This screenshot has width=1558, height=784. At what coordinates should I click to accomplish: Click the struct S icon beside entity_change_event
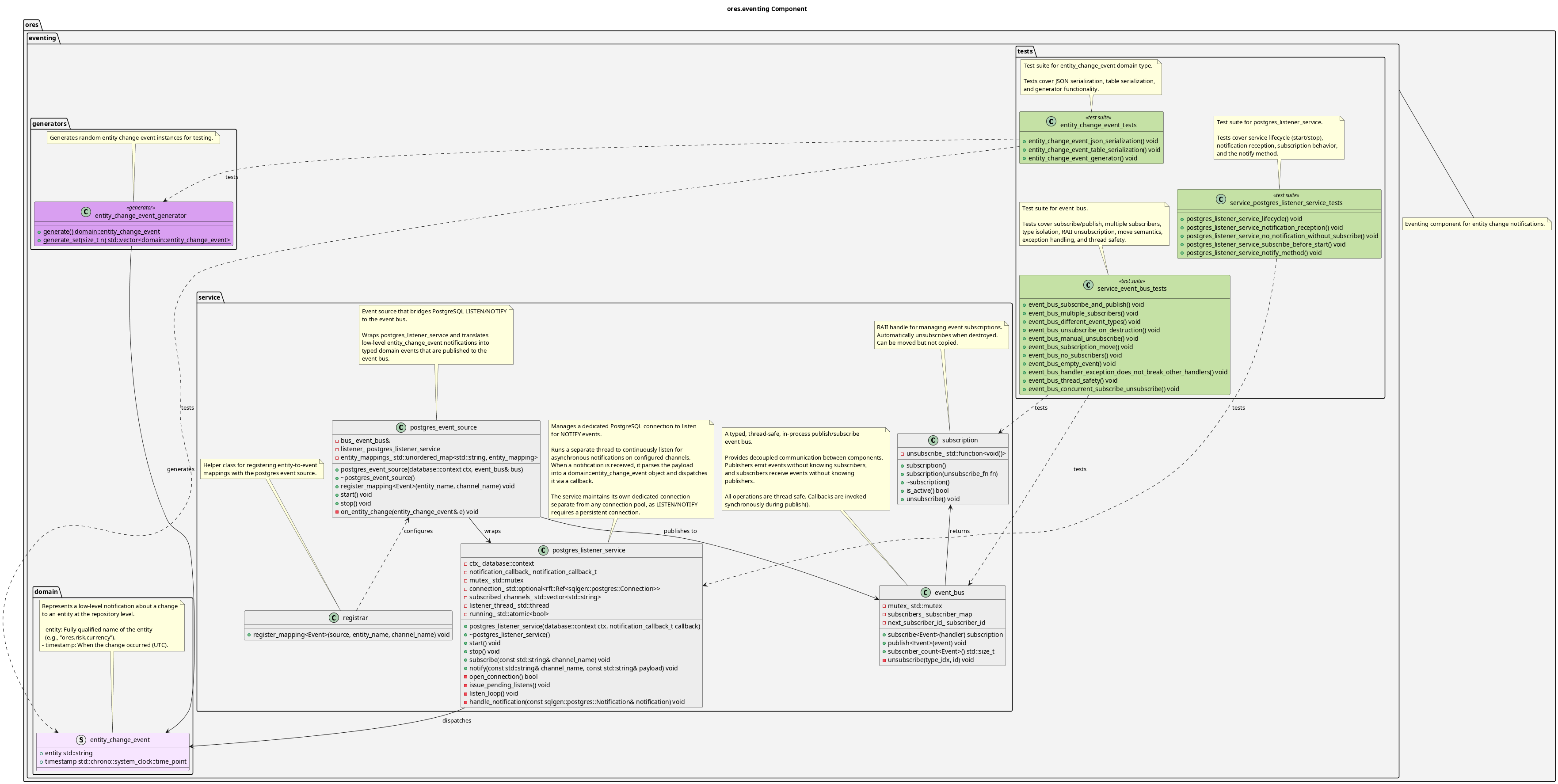point(81,740)
